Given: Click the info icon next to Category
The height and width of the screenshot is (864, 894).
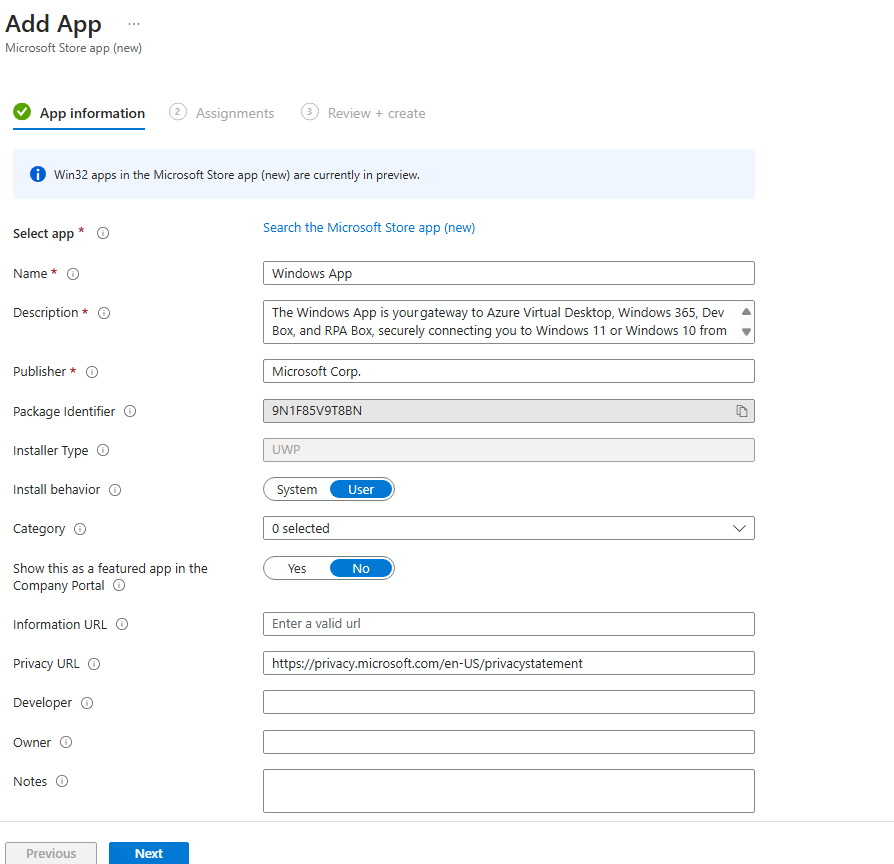Looking at the screenshot, I should coord(80,529).
